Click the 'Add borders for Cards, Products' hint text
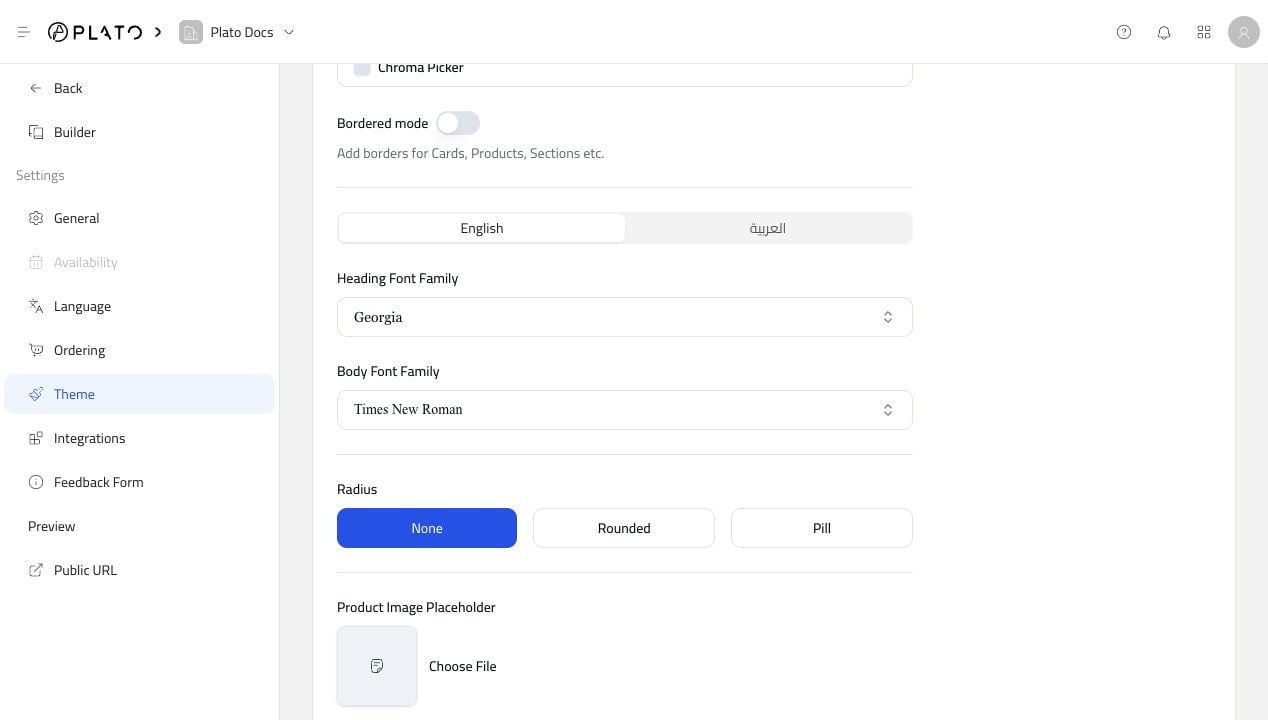 pyautogui.click(x=470, y=153)
